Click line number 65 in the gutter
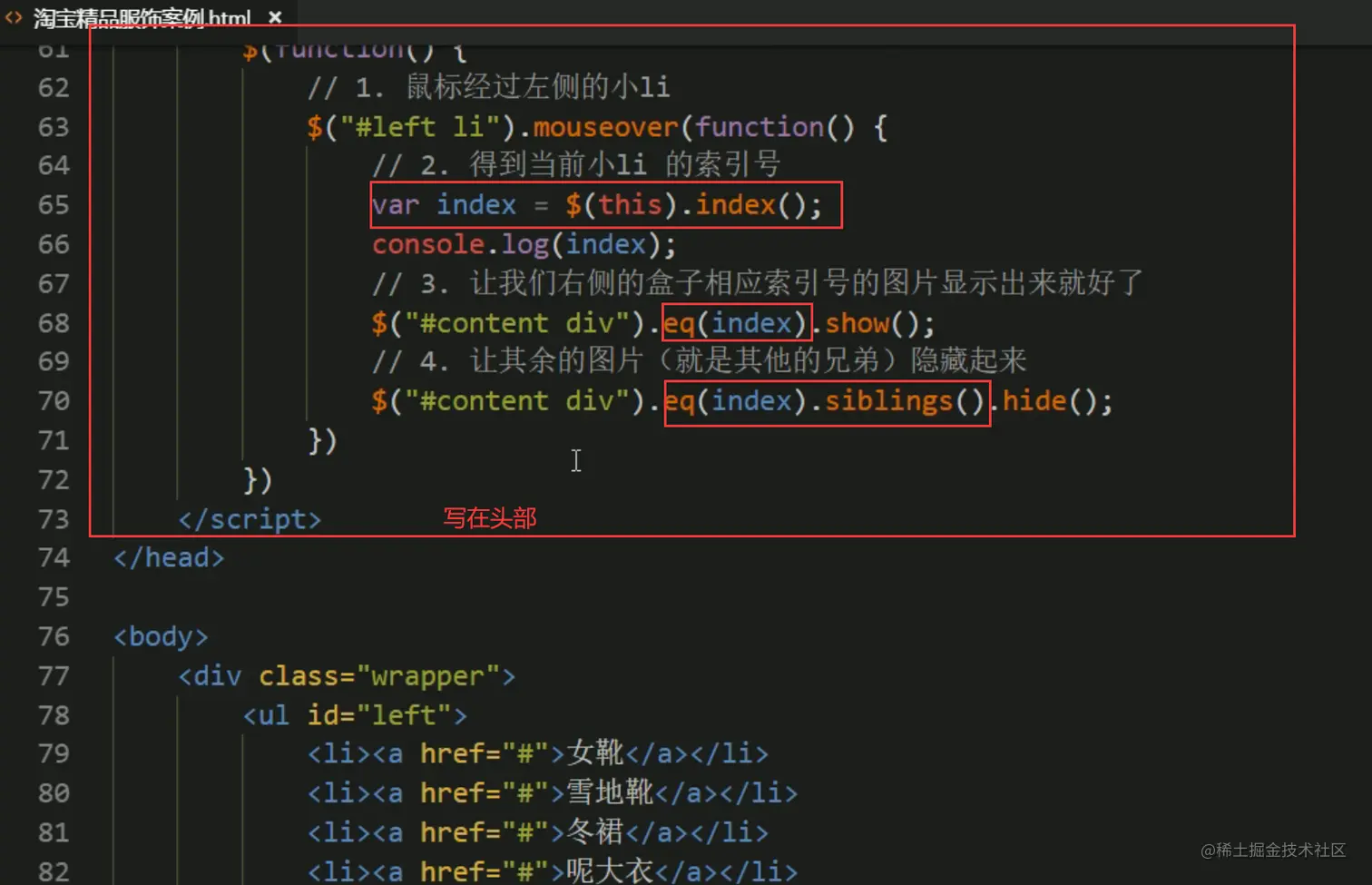This screenshot has height=885, width=1372. [x=54, y=205]
